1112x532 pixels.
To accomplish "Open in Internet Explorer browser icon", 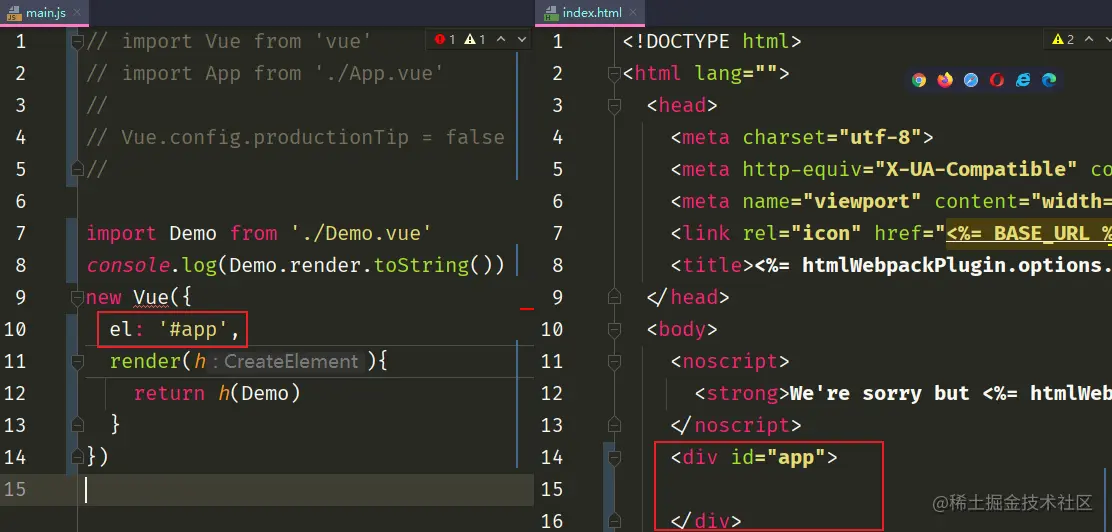I will (1023, 80).
